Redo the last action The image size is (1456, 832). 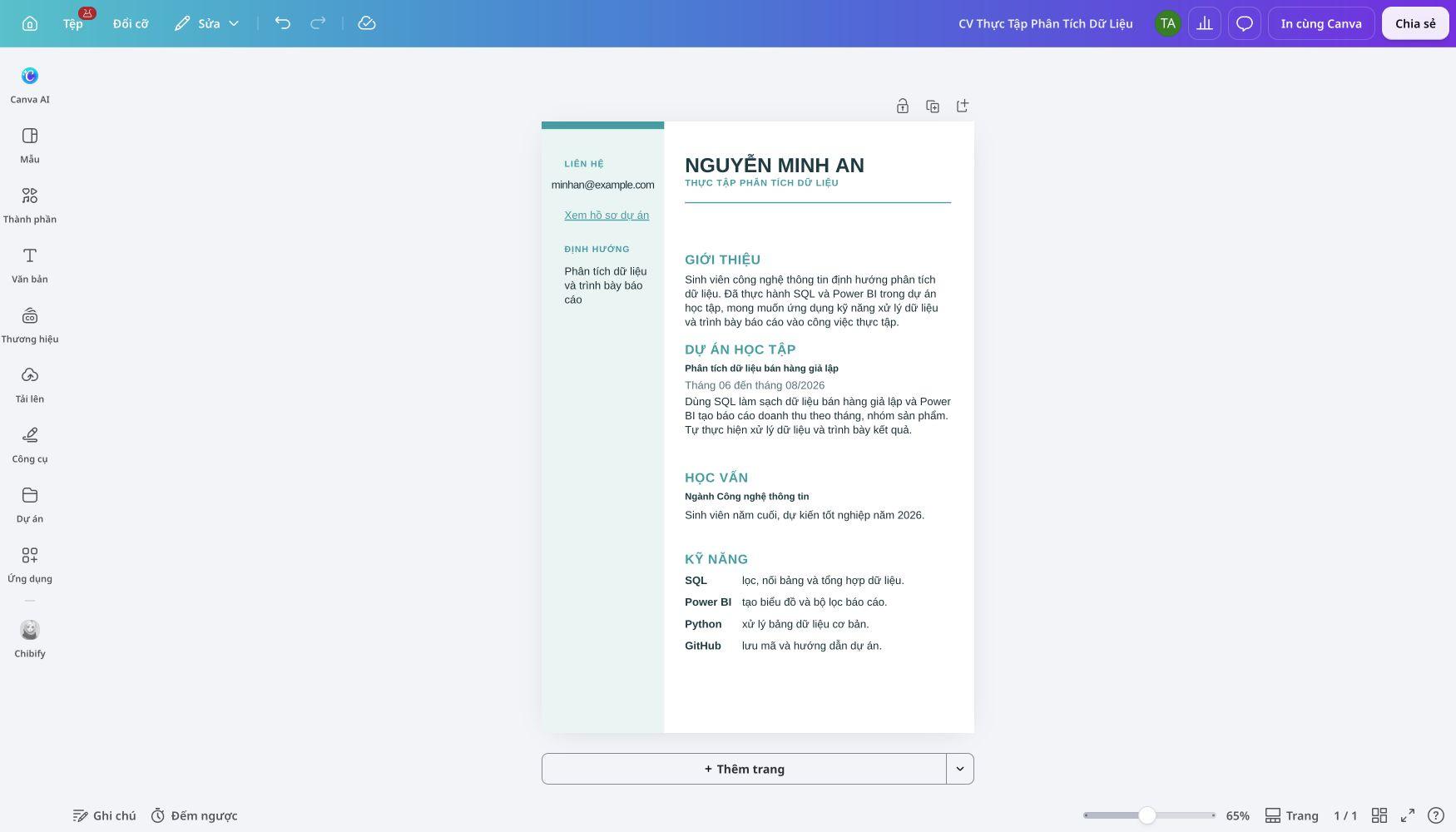coord(318,23)
